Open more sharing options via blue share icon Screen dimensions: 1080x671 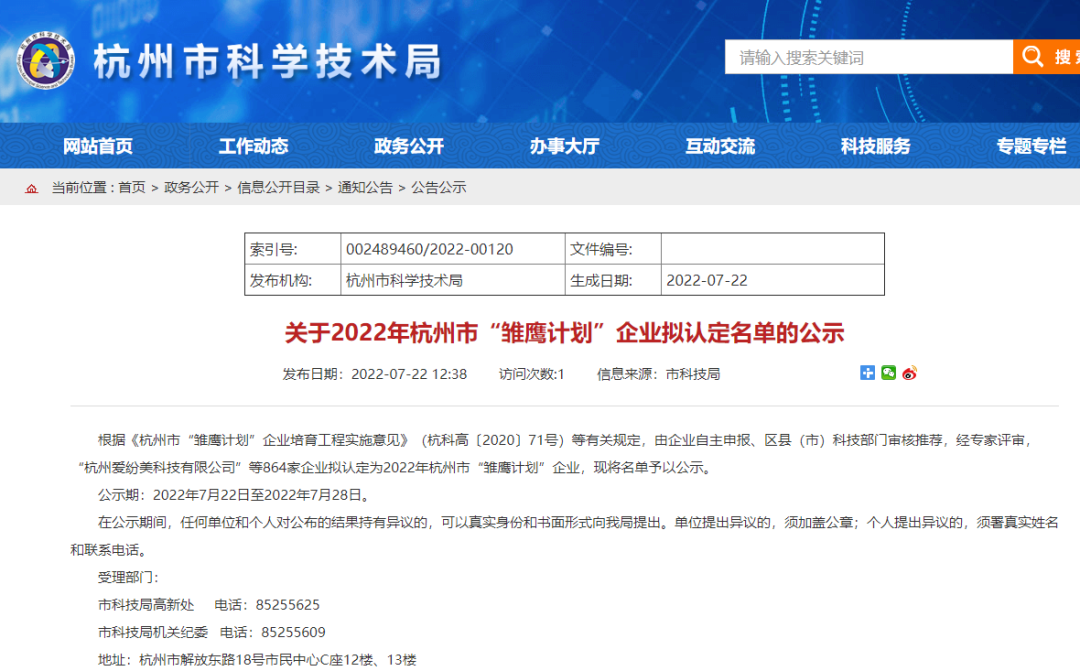pos(867,372)
